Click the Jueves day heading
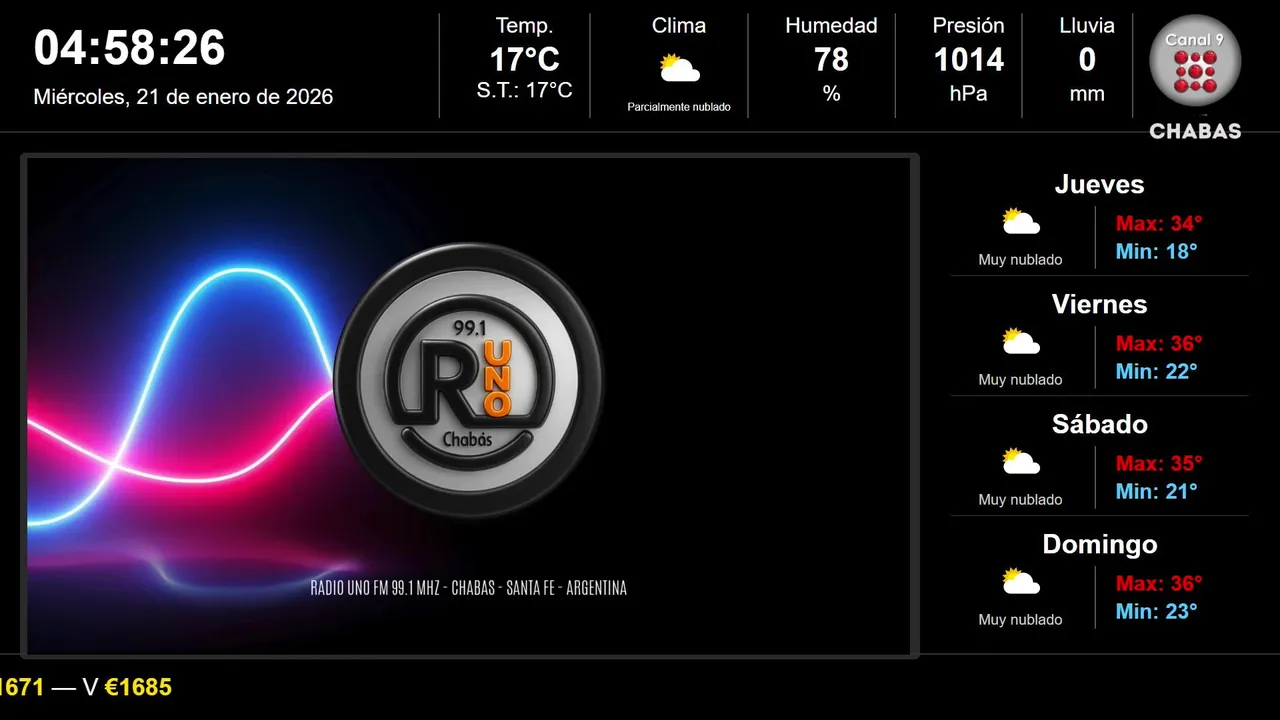This screenshot has width=1280, height=720. (x=1099, y=184)
